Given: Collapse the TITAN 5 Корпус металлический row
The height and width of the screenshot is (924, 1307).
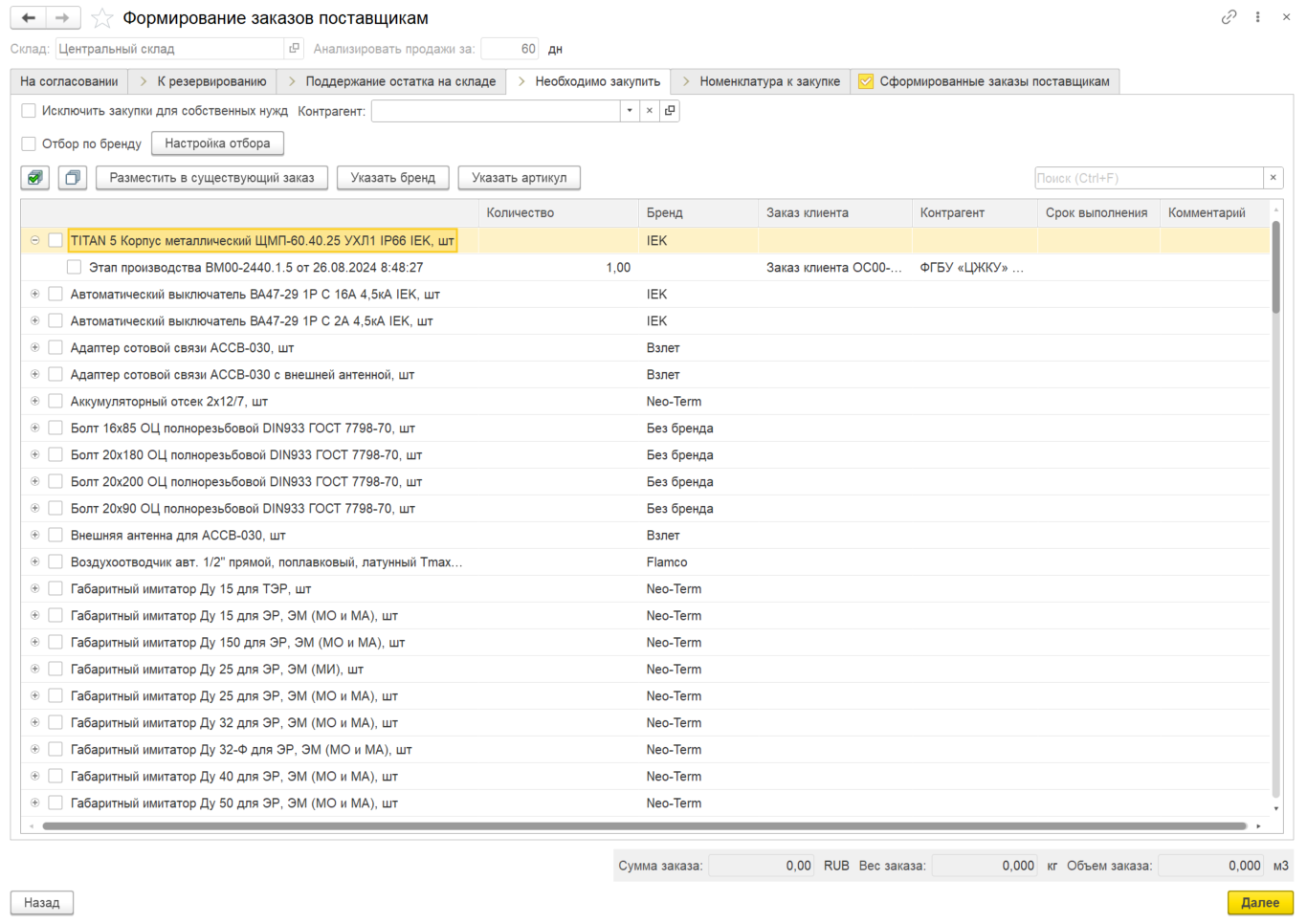Looking at the screenshot, I should pos(35,241).
